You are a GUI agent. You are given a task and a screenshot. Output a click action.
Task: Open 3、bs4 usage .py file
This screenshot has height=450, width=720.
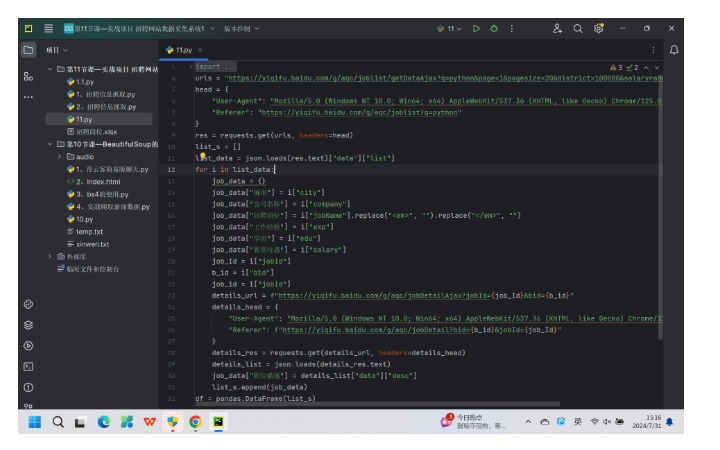pyautogui.click(x=98, y=194)
